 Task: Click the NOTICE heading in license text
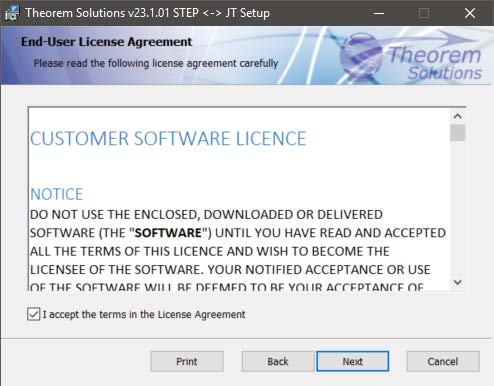57,194
